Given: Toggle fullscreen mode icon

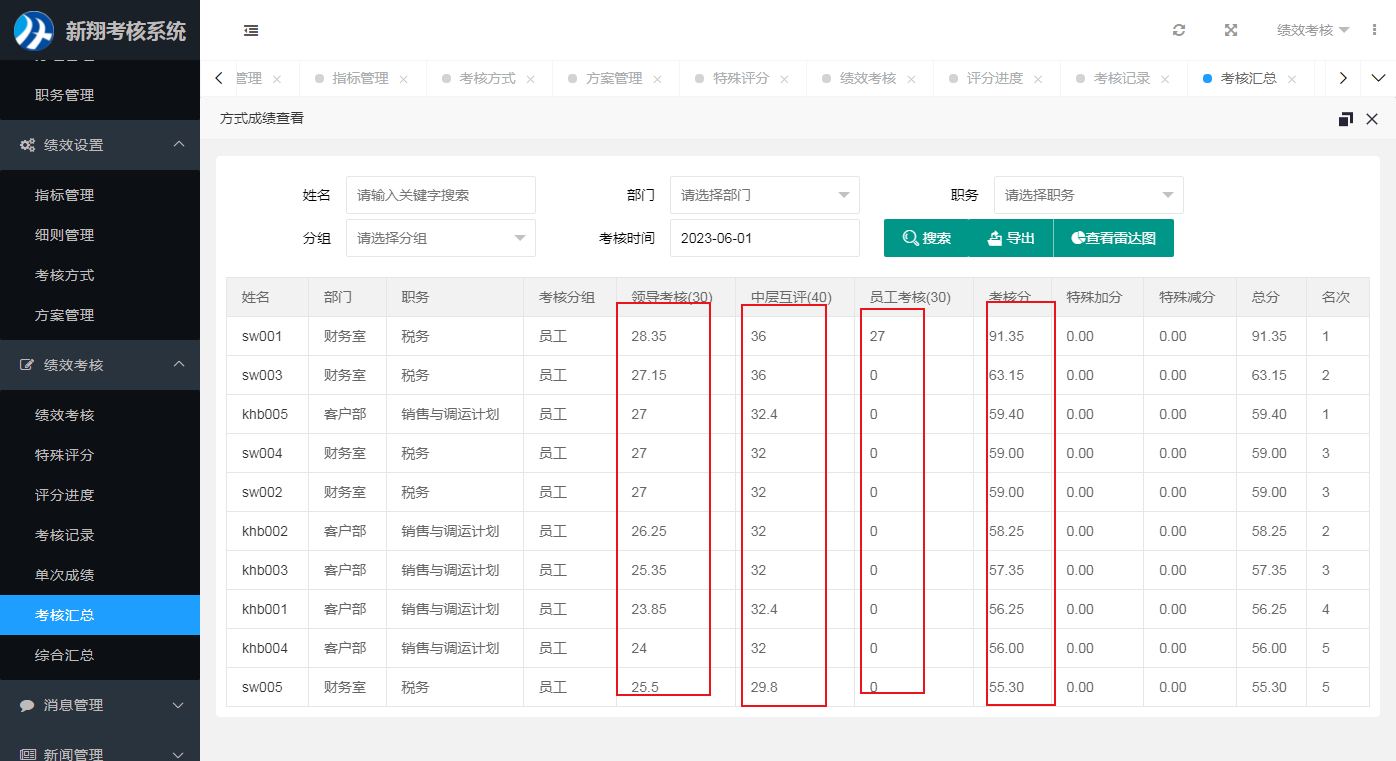Looking at the screenshot, I should pos(1231,31).
